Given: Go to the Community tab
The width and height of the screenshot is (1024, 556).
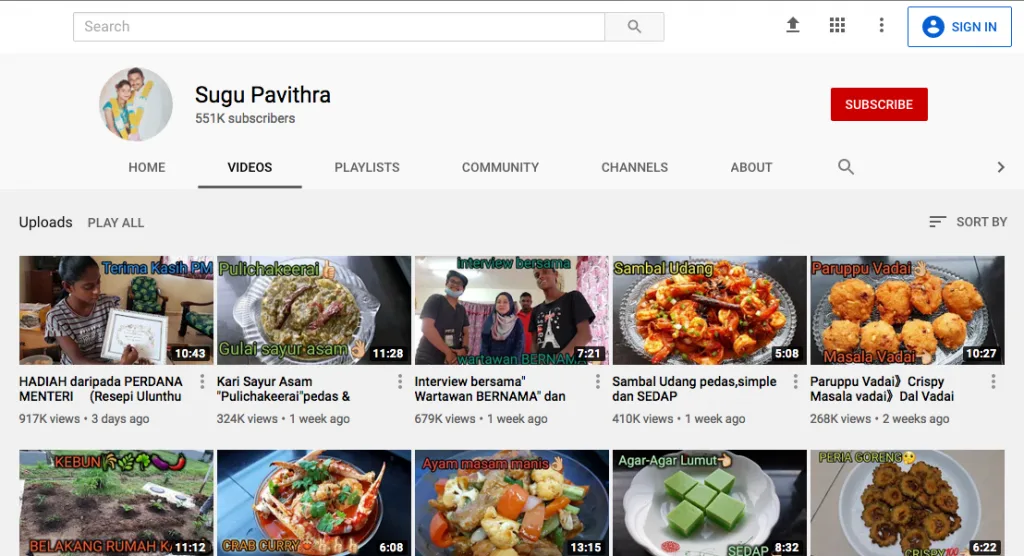Looking at the screenshot, I should pos(500,167).
